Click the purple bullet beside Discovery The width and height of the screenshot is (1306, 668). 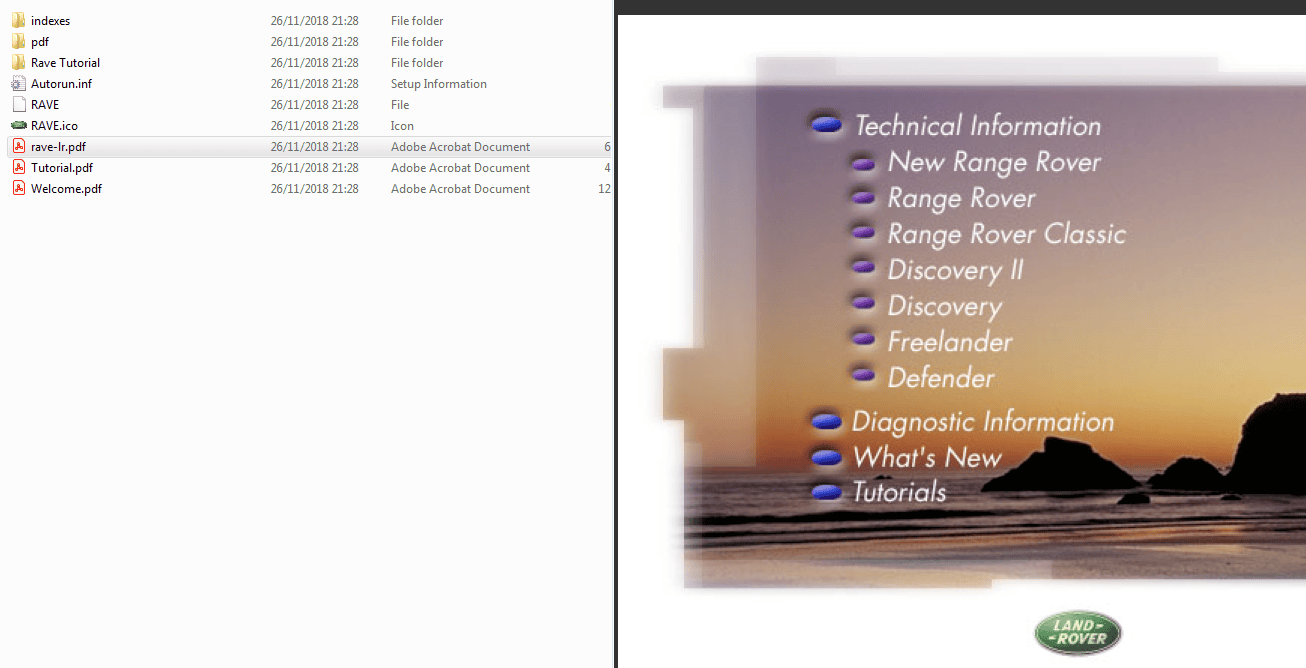[862, 303]
